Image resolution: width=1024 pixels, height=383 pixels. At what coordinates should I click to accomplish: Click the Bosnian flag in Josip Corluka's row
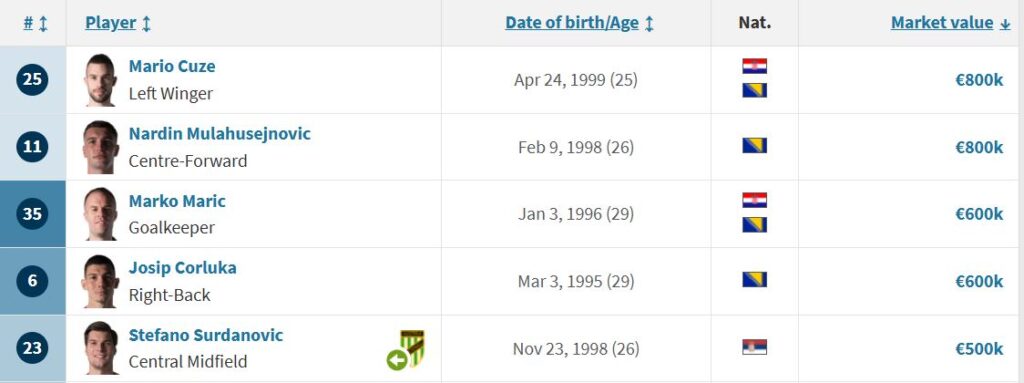tap(754, 280)
